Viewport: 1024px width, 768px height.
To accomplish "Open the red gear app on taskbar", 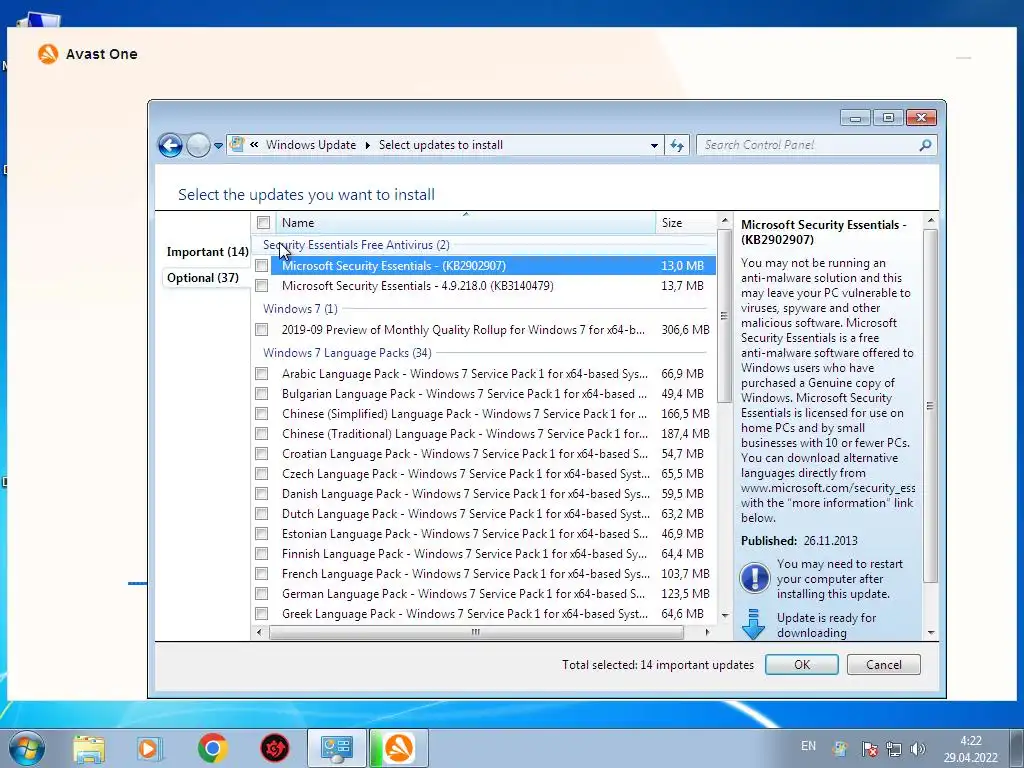I will pyautogui.click(x=274, y=748).
